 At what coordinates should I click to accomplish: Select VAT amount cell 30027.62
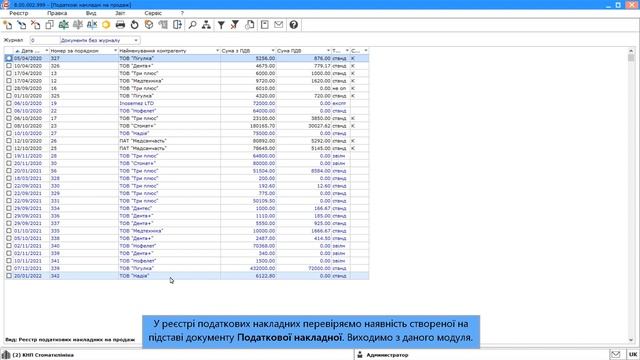[304, 126]
